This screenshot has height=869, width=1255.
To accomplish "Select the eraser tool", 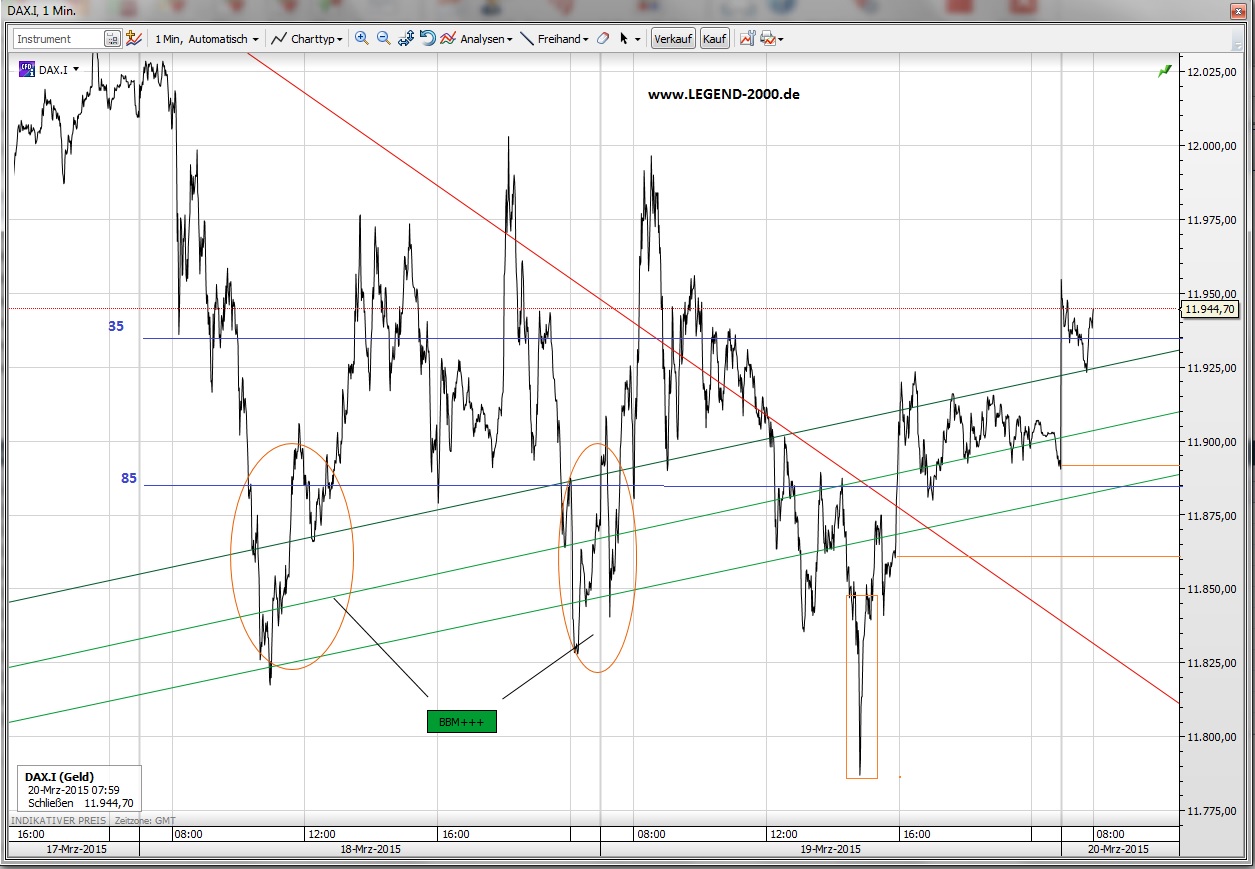I will click(x=602, y=38).
